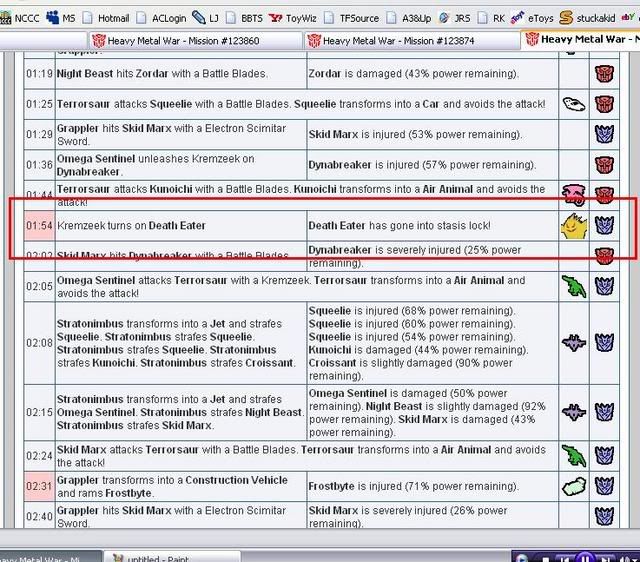Viewport: 640px width, 562px height.
Task: Open the MS bookmark
Action: [x=61, y=18]
